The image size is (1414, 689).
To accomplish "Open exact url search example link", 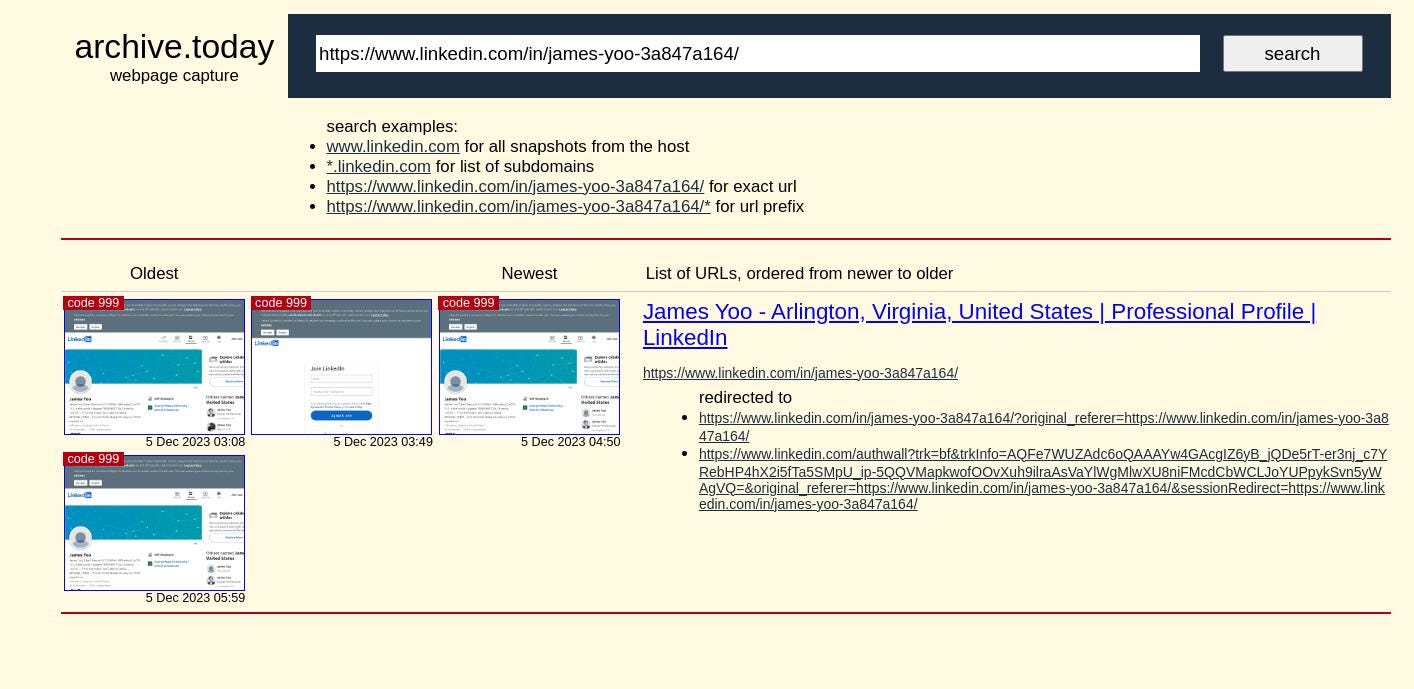I will (515, 186).
